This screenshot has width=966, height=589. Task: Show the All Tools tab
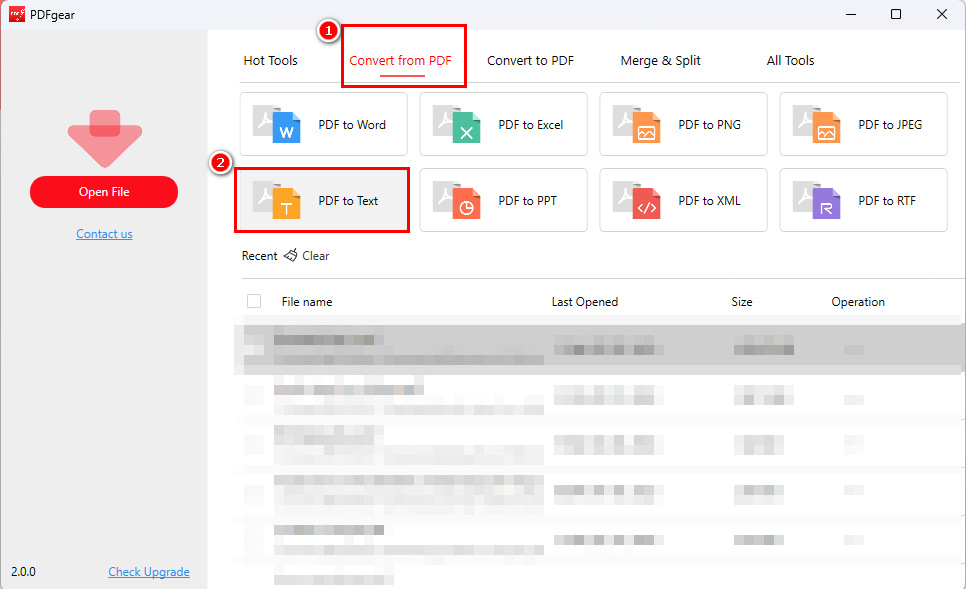click(790, 60)
